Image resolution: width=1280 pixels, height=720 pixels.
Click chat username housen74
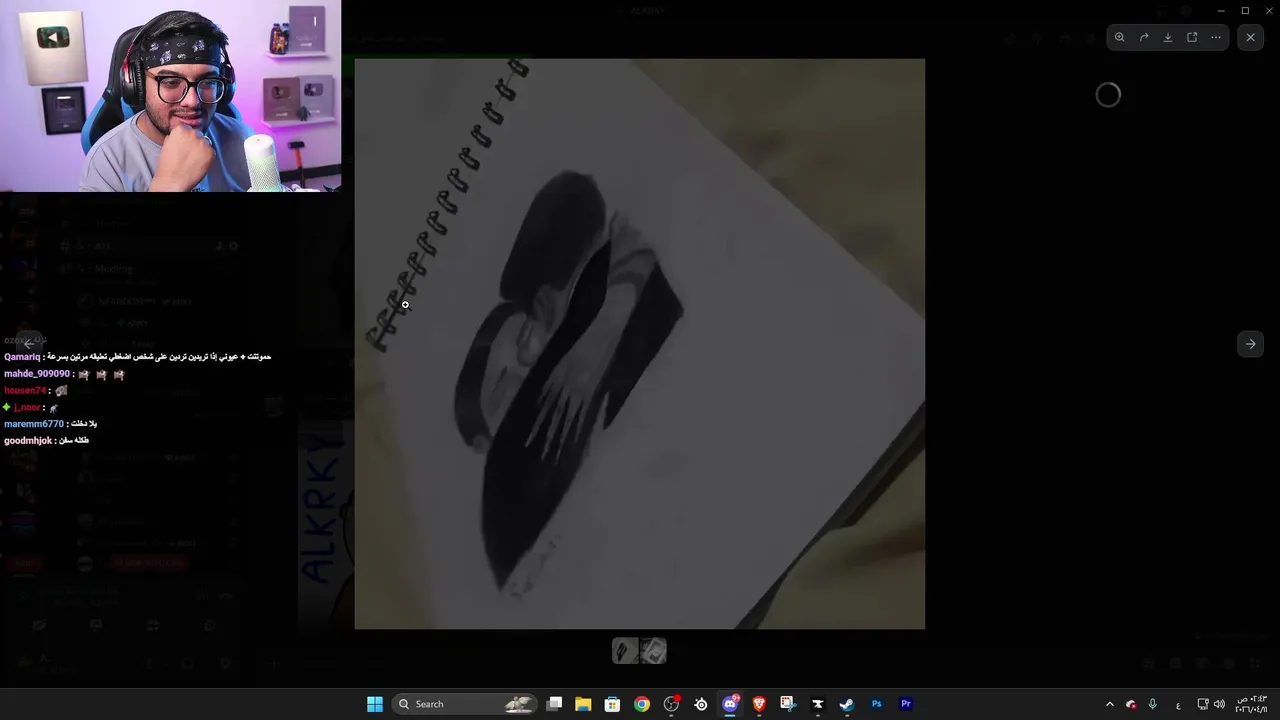25,391
